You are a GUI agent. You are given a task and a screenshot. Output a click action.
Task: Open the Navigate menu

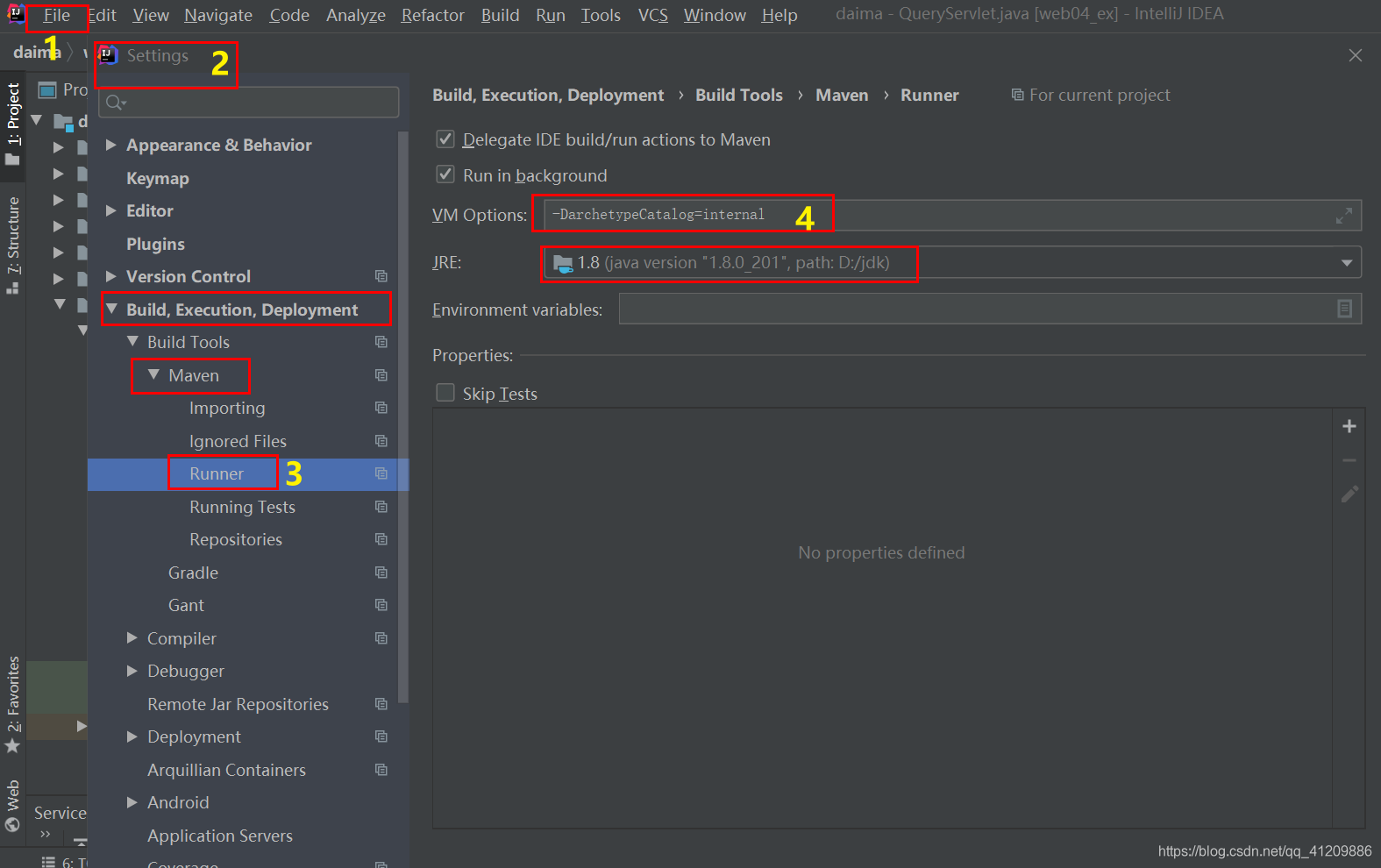tap(218, 16)
